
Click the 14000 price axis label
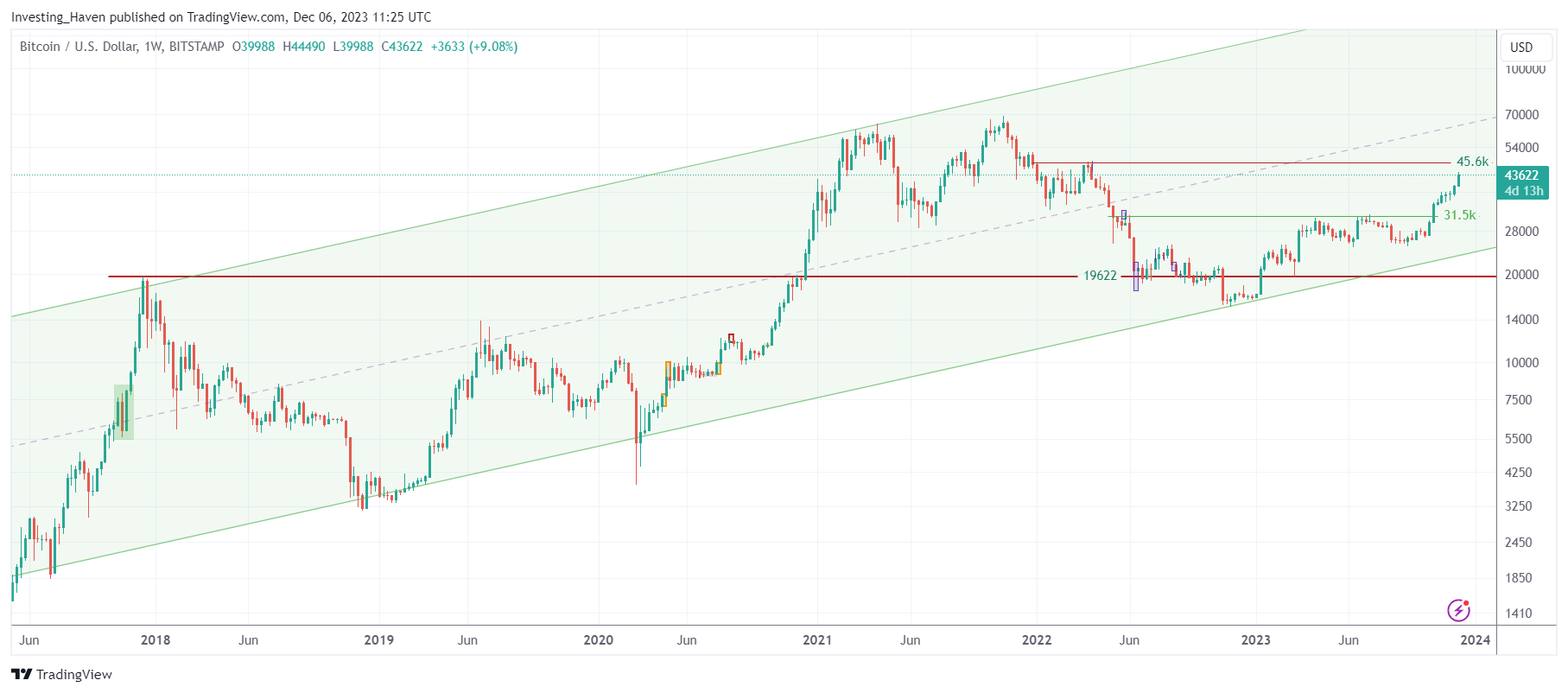tap(1522, 320)
